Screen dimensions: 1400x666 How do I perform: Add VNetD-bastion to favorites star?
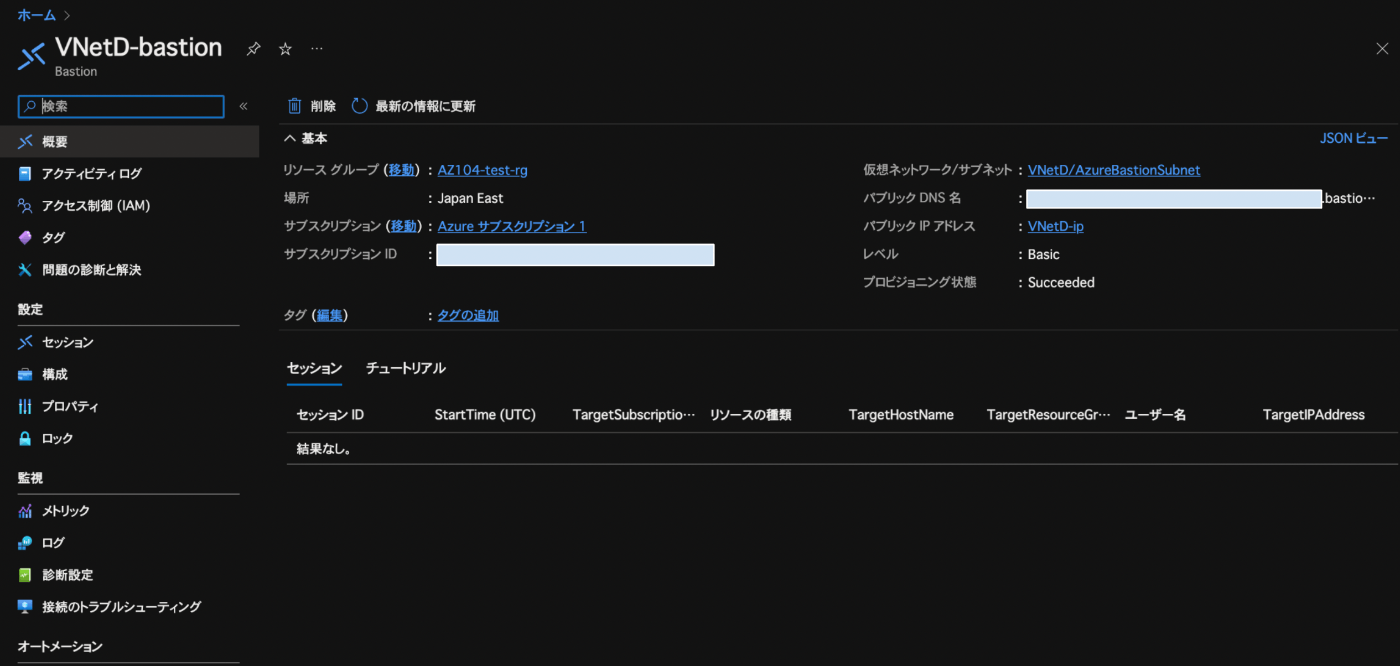285,48
